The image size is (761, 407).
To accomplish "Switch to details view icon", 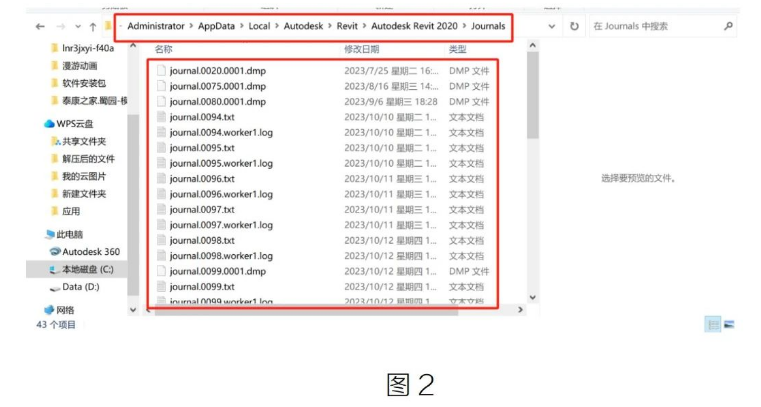I will click(713, 324).
